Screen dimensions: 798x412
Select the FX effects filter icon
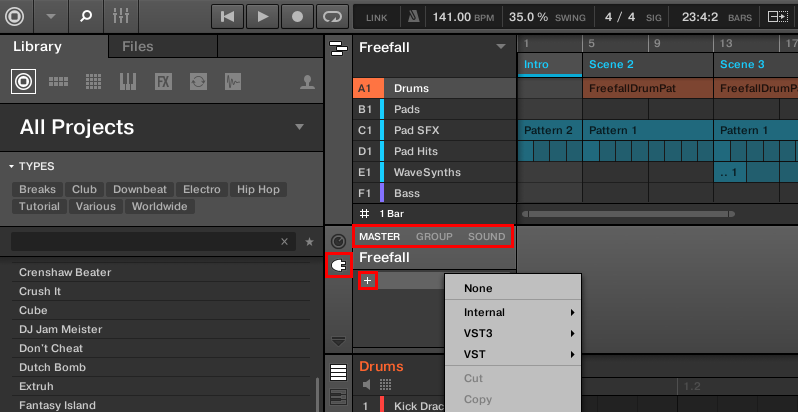(163, 81)
